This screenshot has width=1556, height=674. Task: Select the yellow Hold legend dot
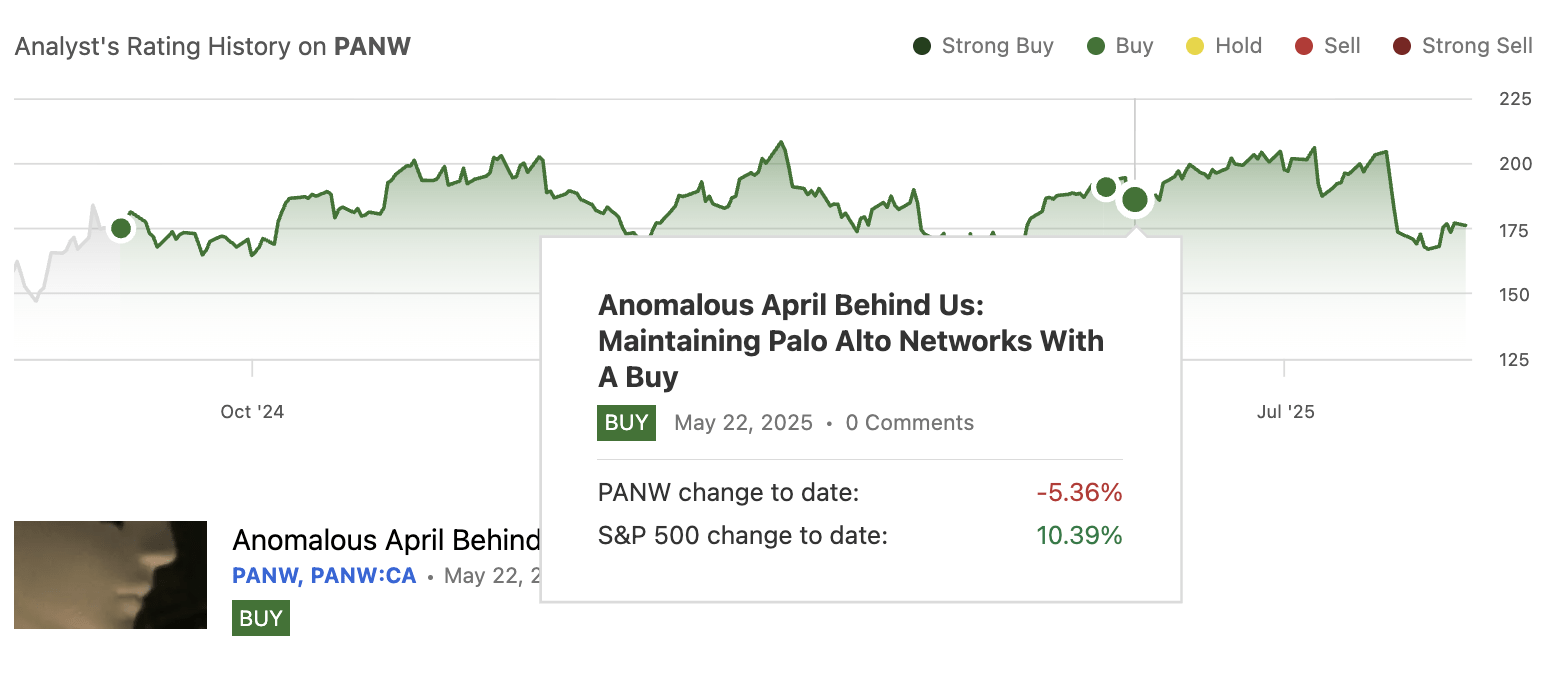[1193, 45]
